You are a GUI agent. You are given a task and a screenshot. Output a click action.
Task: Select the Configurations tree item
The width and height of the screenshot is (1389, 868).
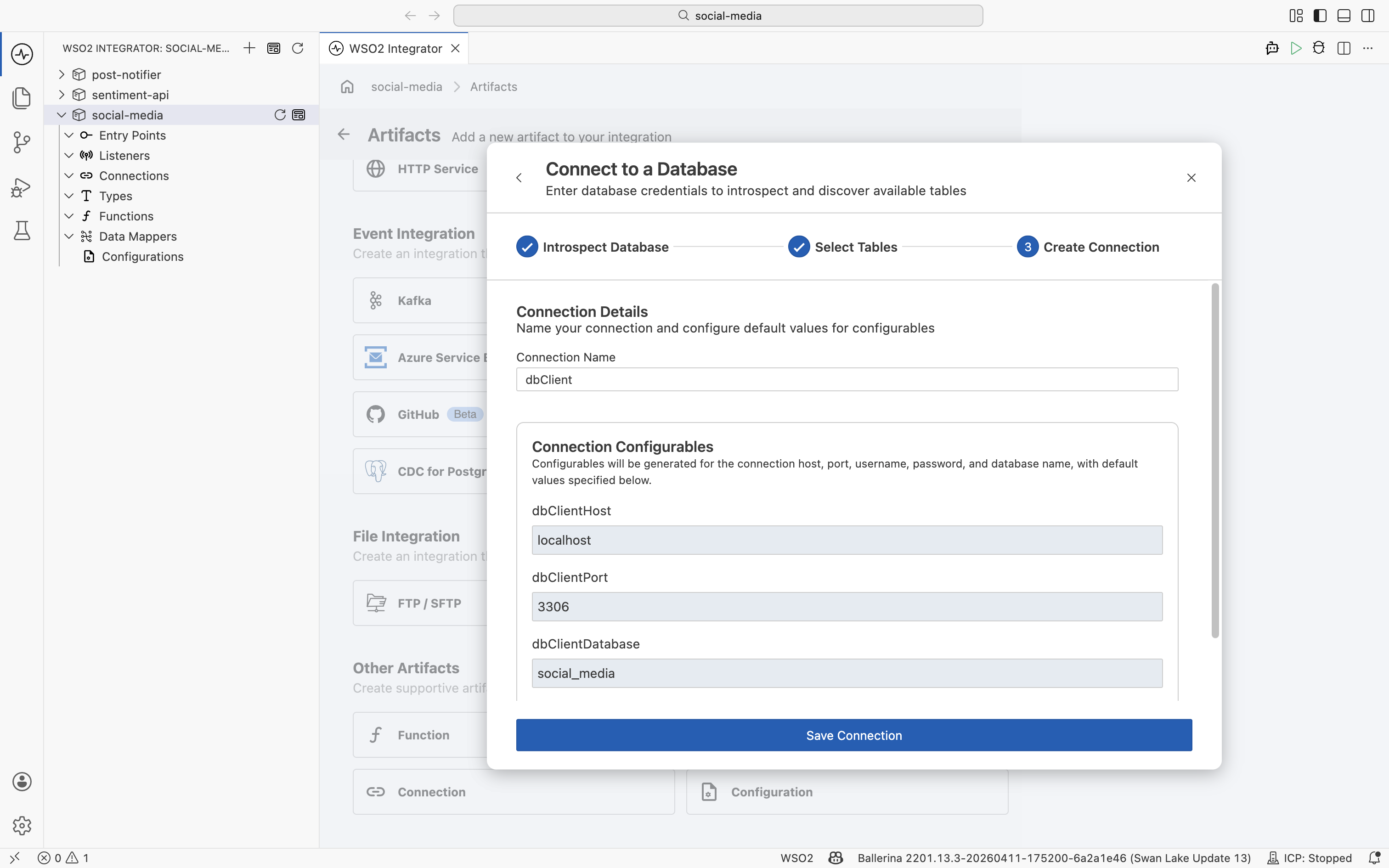tap(142, 257)
